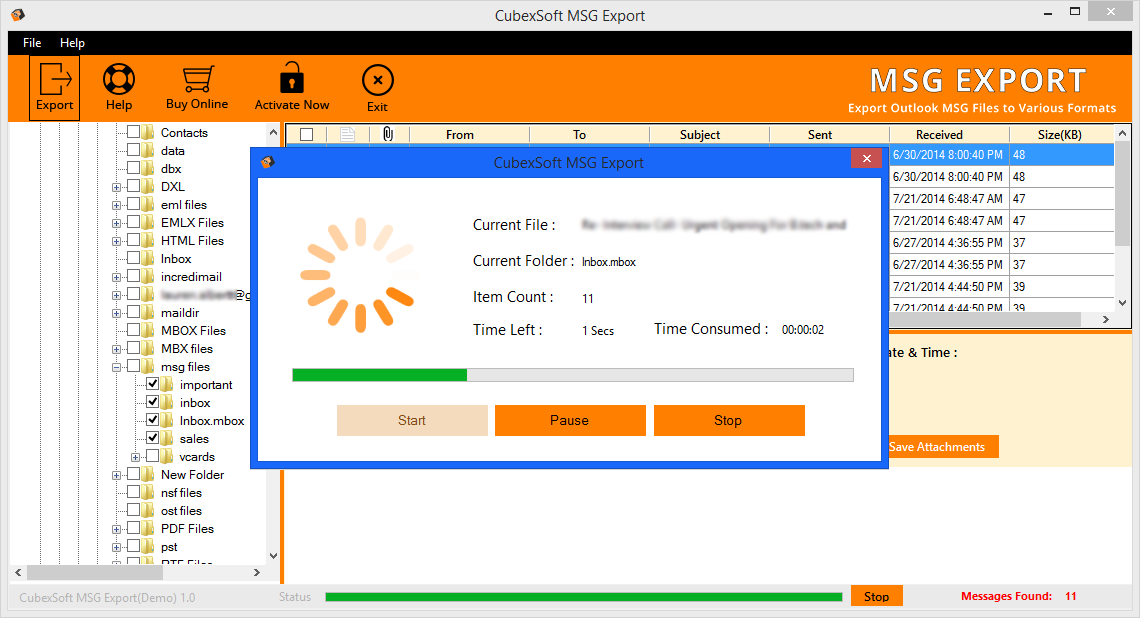Image resolution: width=1140 pixels, height=618 pixels.
Task: Select the Inbox folder icon
Action: coord(148,258)
